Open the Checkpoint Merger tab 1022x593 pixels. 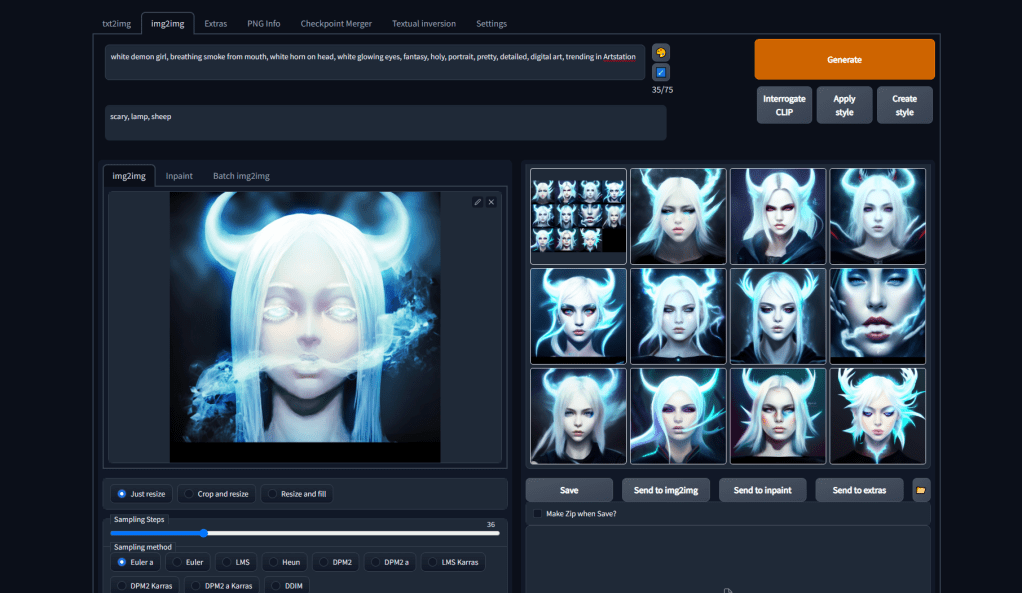(335, 23)
